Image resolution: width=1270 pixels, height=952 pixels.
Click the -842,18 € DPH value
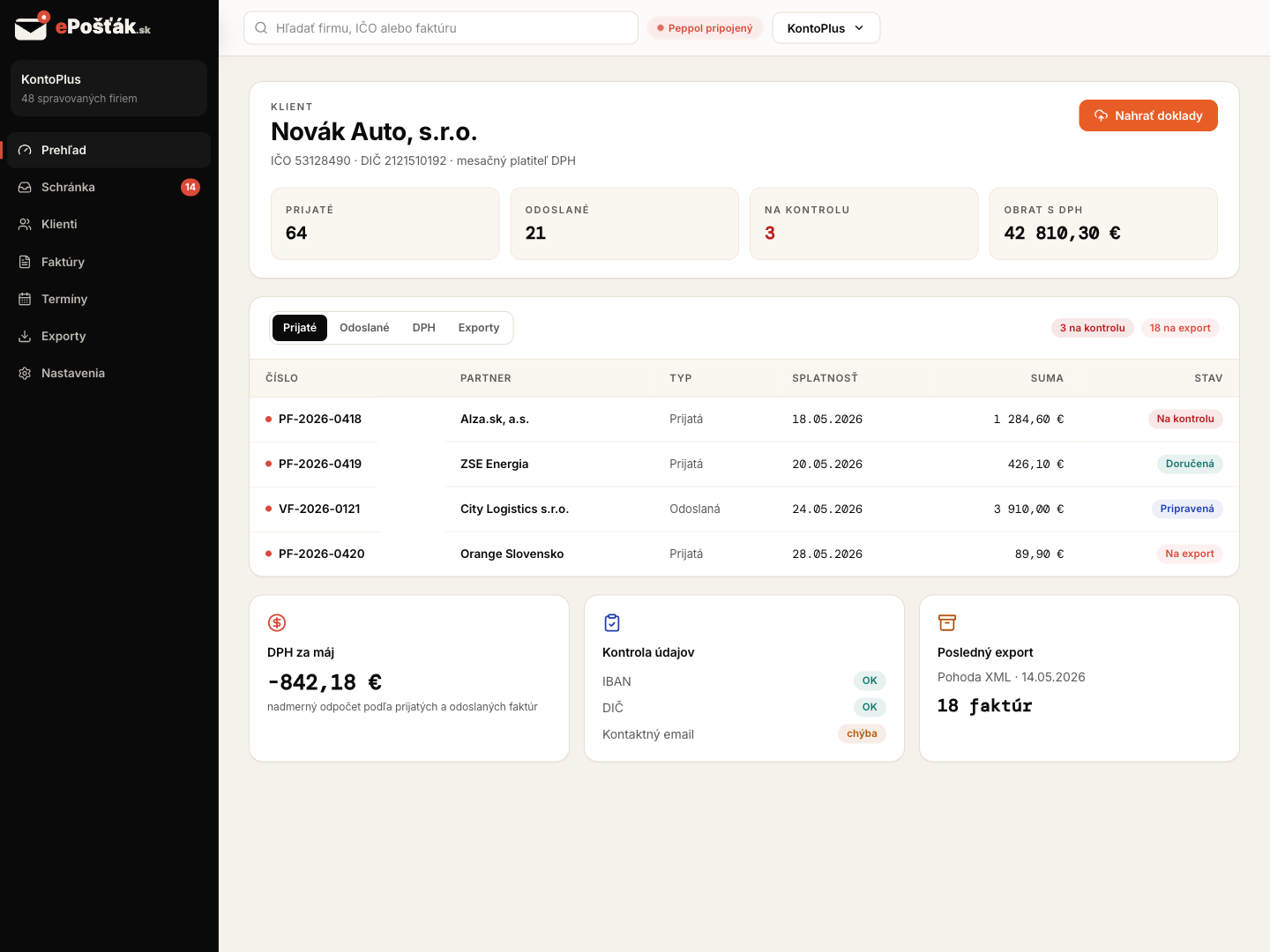point(325,682)
